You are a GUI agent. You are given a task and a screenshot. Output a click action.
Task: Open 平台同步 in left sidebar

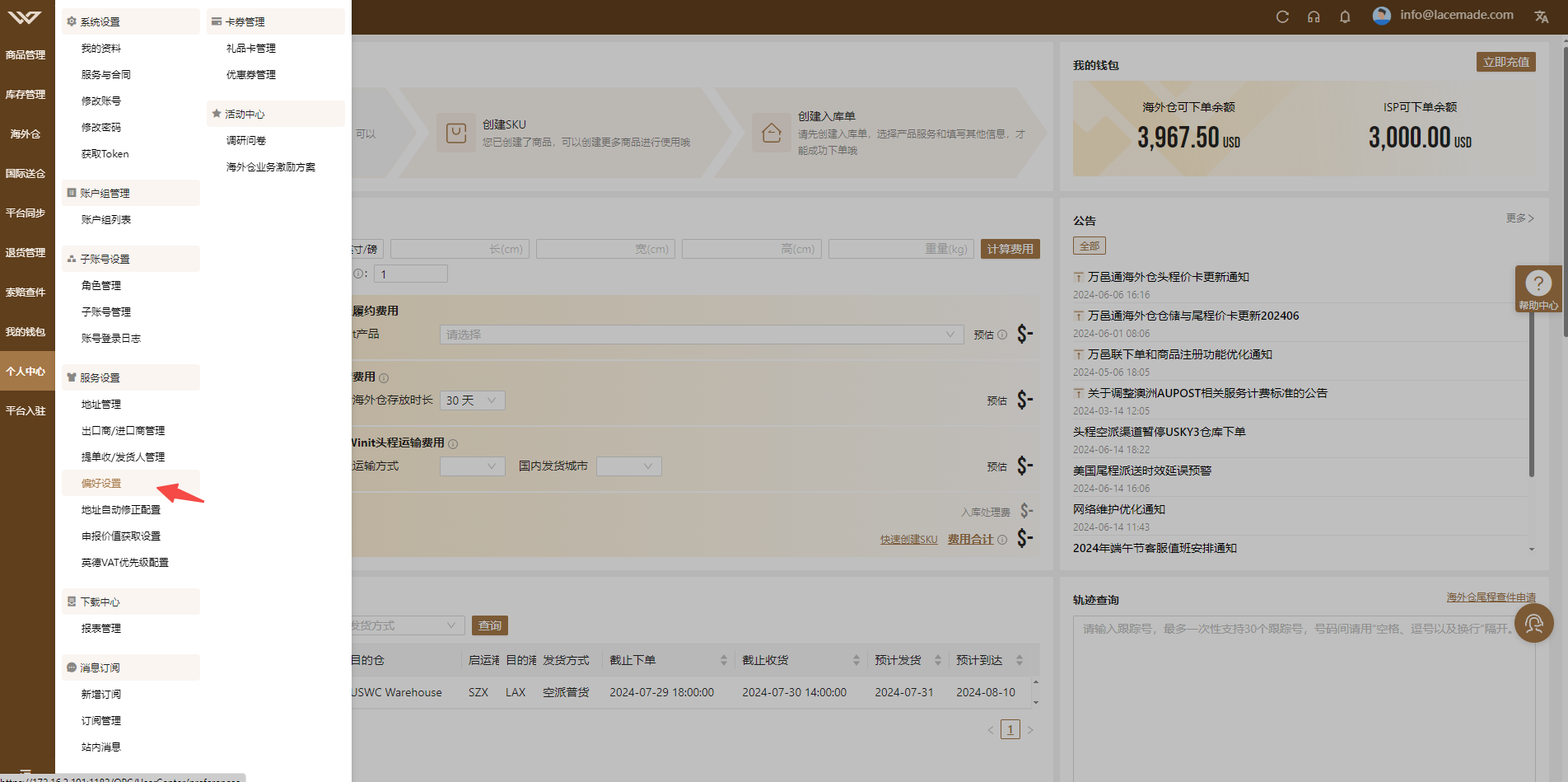point(26,213)
